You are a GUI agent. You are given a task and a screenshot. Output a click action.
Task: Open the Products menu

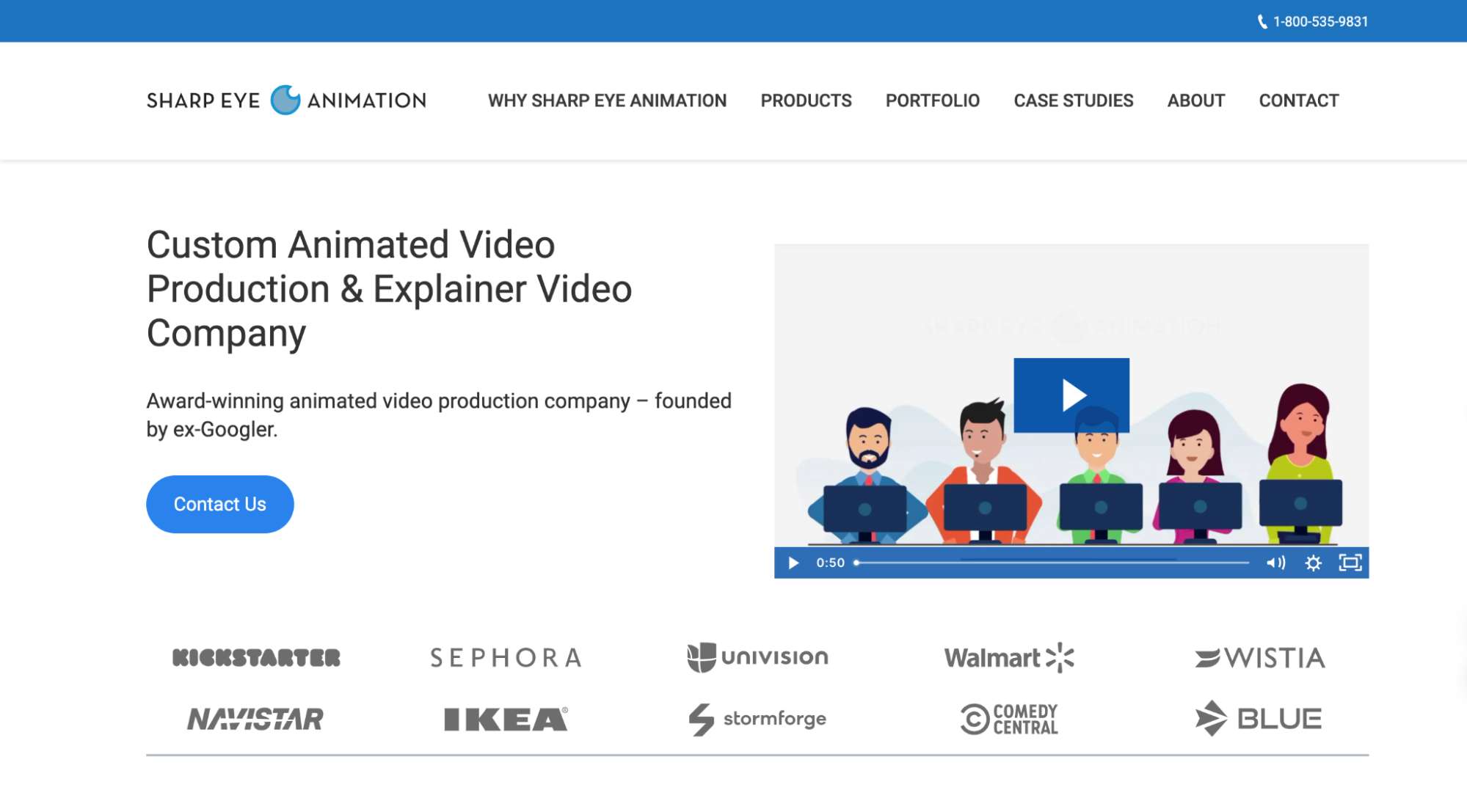point(806,100)
